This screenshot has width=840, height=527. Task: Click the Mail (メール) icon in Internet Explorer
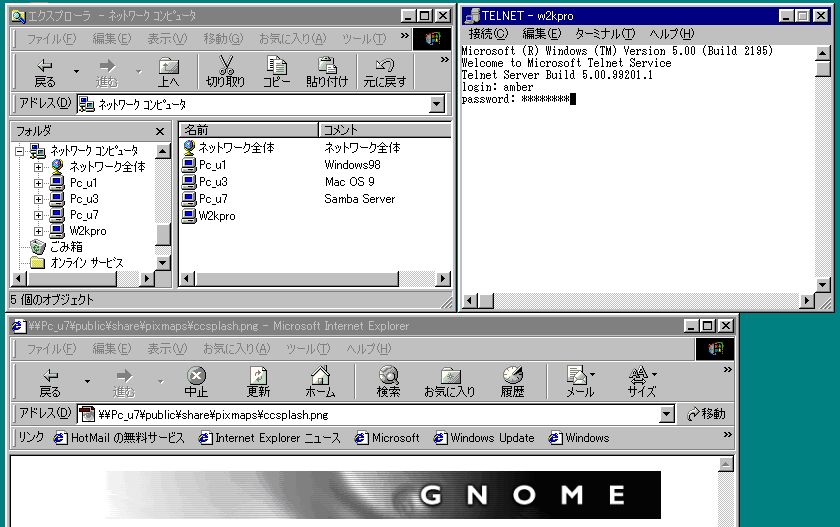click(x=576, y=375)
